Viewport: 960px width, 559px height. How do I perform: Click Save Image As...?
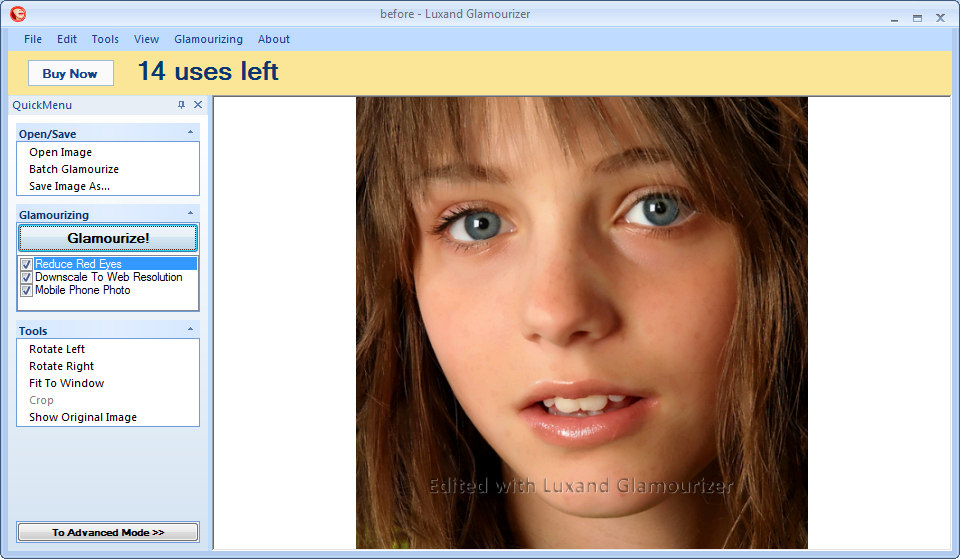point(69,186)
